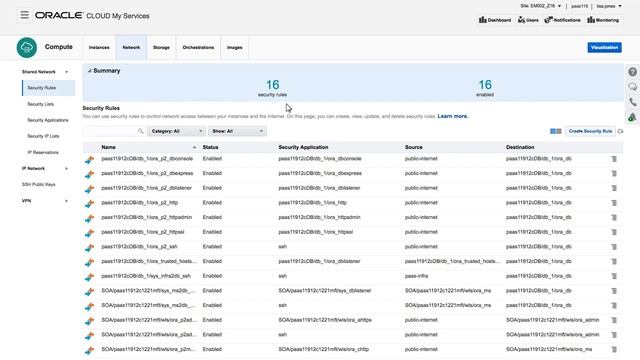Follow the Learn more link
The height and width of the screenshot is (360, 640).
click(x=453, y=116)
